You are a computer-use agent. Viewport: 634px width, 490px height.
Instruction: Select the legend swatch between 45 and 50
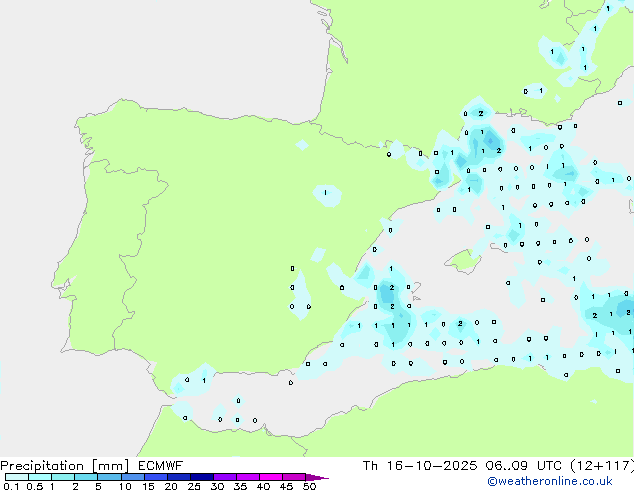pos(294,477)
